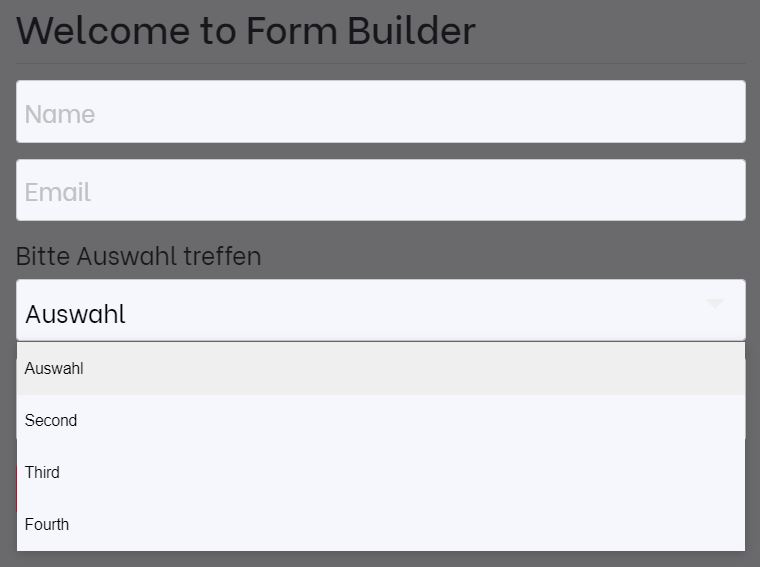This screenshot has height=567, width=760.
Task: Click the "Name" placeholder text
Action: pos(60,114)
